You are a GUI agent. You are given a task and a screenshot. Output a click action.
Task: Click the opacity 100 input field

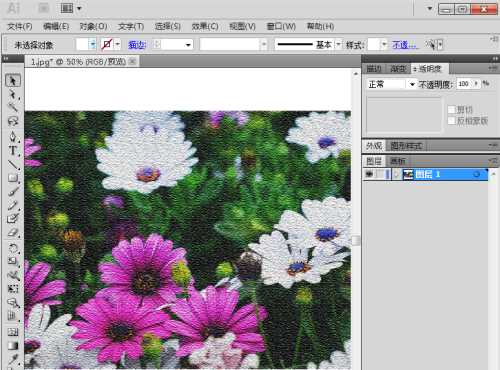point(464,84)
